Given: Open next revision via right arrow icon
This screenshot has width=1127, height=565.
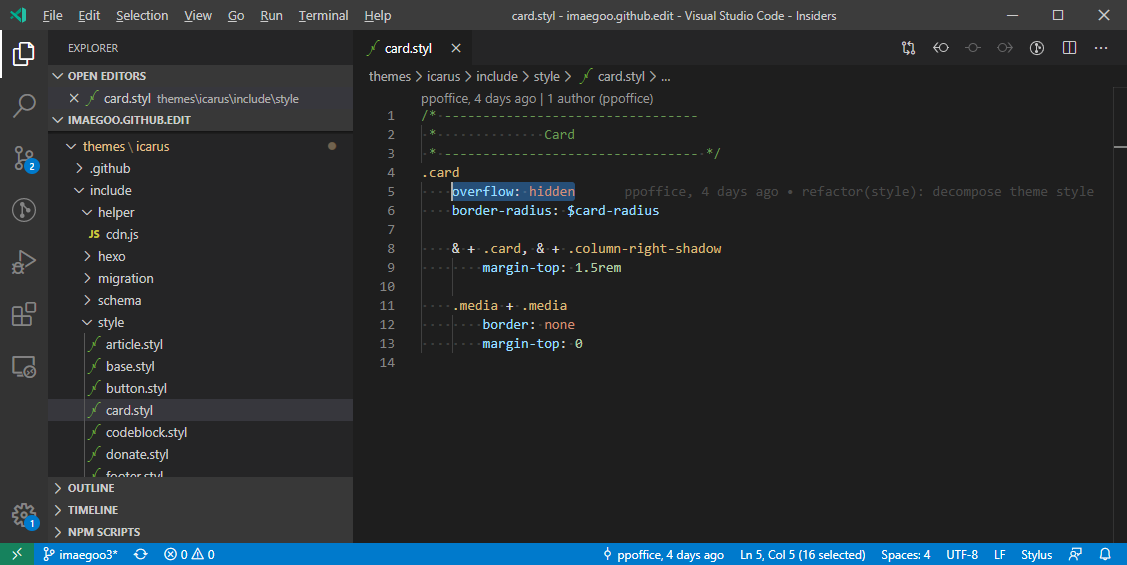Looking at the screenshot, I should [1005, 48].
